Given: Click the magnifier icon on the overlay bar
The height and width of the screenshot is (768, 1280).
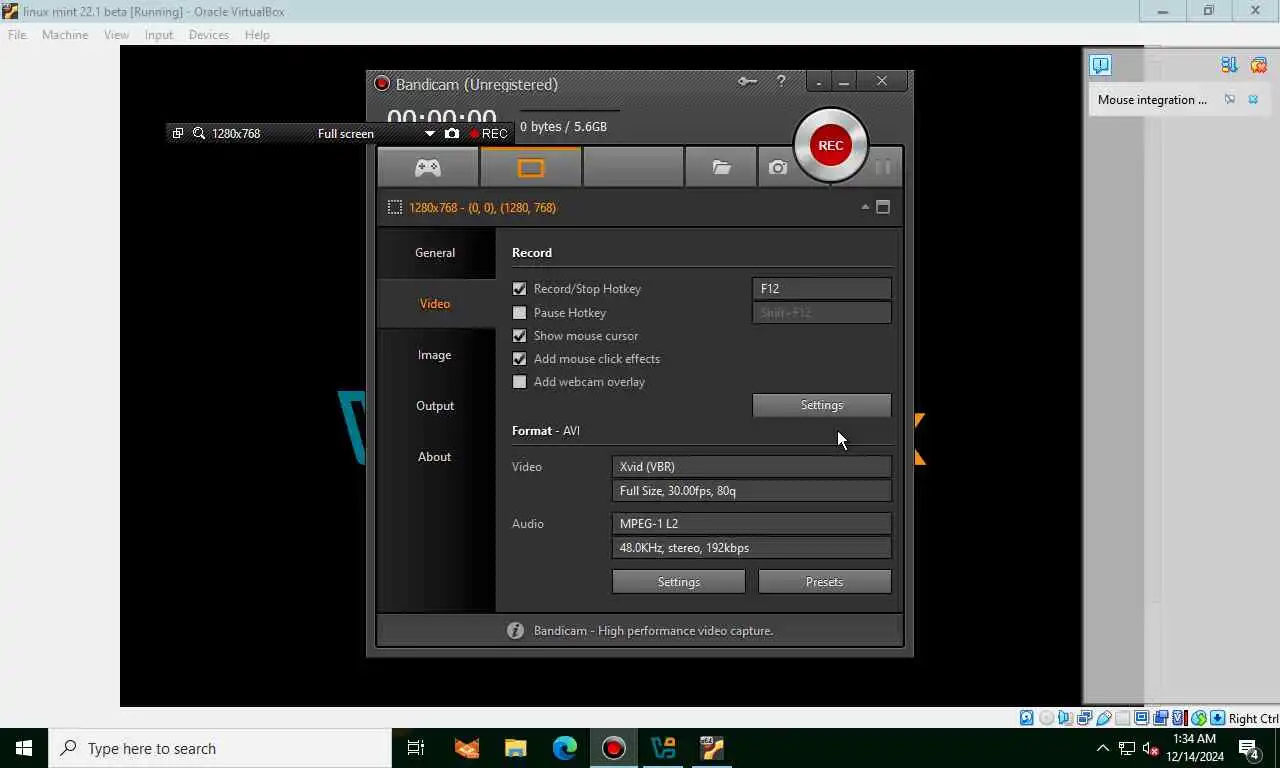Looking at the screenshot, I should [x=199, y=133].
